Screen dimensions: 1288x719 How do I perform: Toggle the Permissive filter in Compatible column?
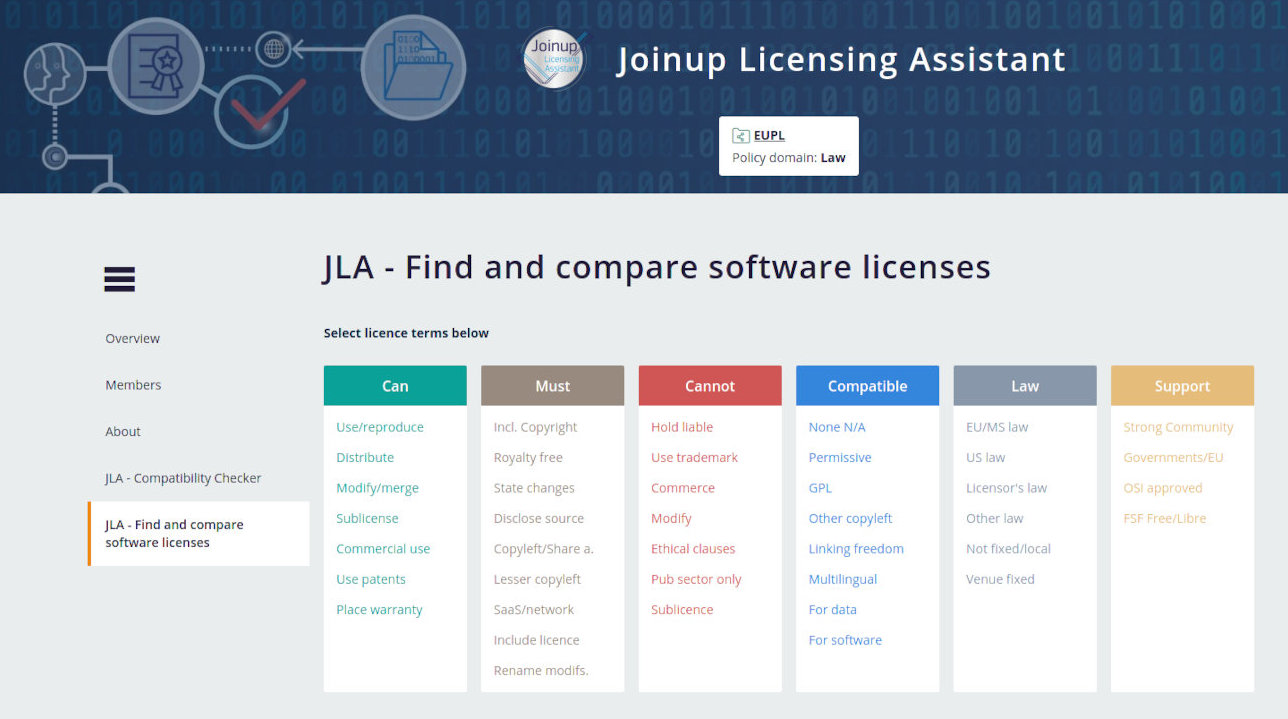click(840, 457)
